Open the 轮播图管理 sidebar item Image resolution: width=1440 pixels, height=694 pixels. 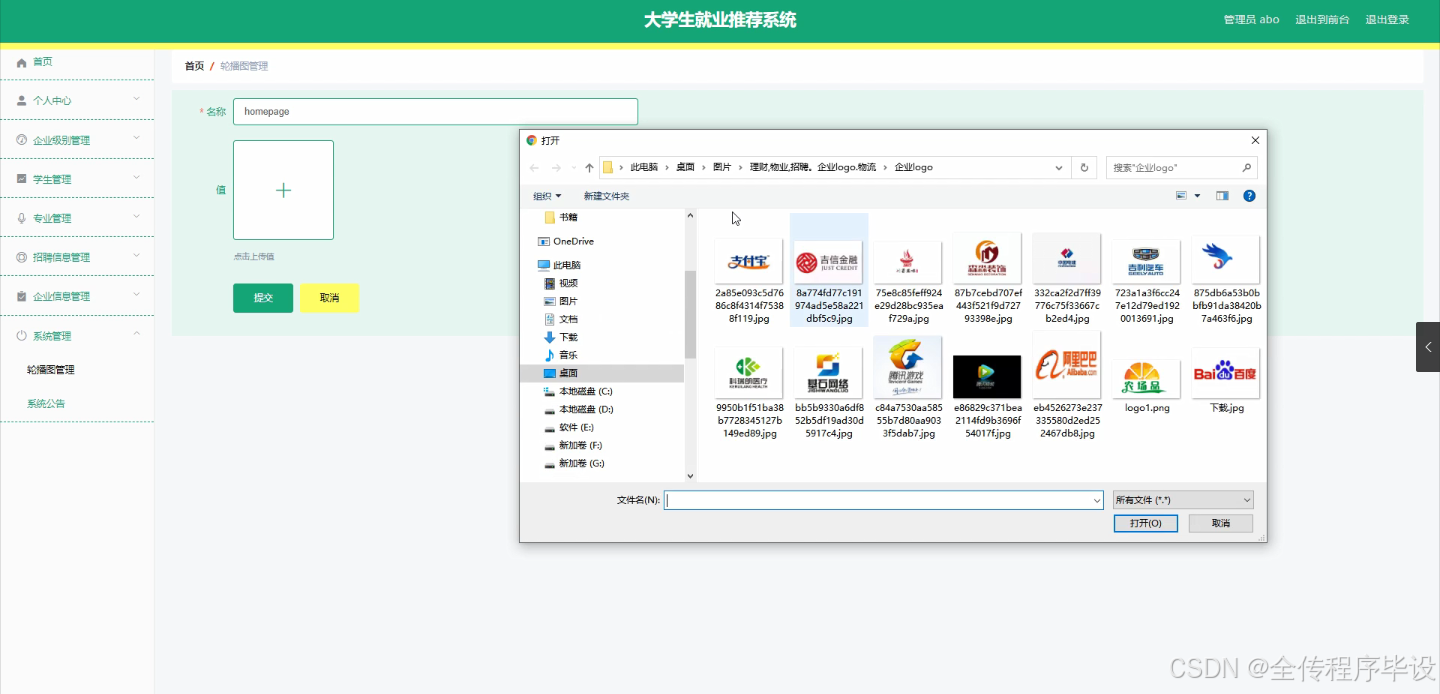[51, 370]
